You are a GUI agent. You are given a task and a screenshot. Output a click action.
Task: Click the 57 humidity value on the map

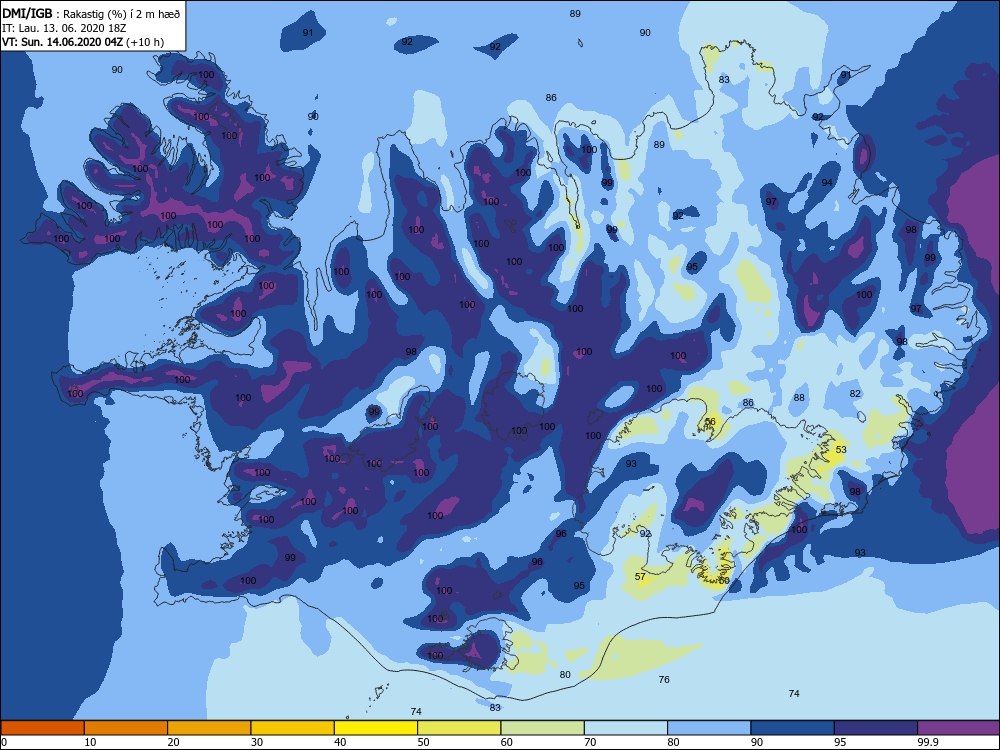(x=640, y=577)
